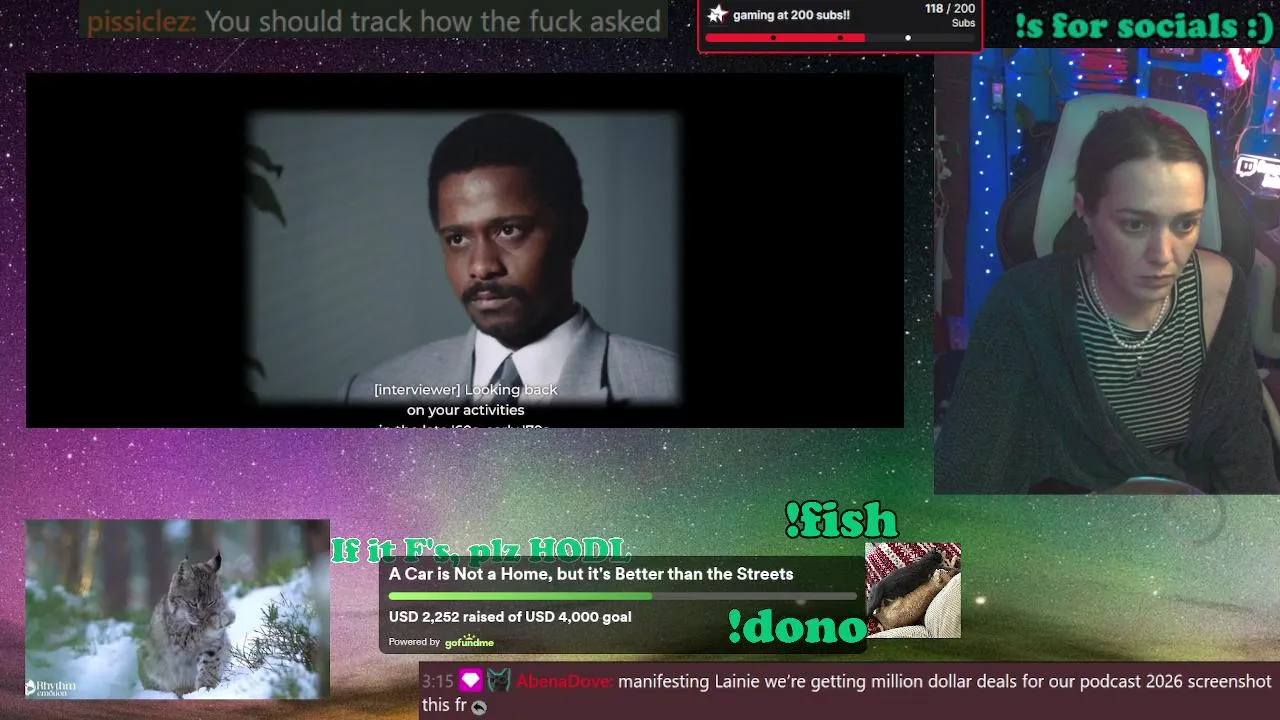Open the lynx in snow video thumbnail
The width and height of the screenshot is (1280, 720).
tap(177, 609)
